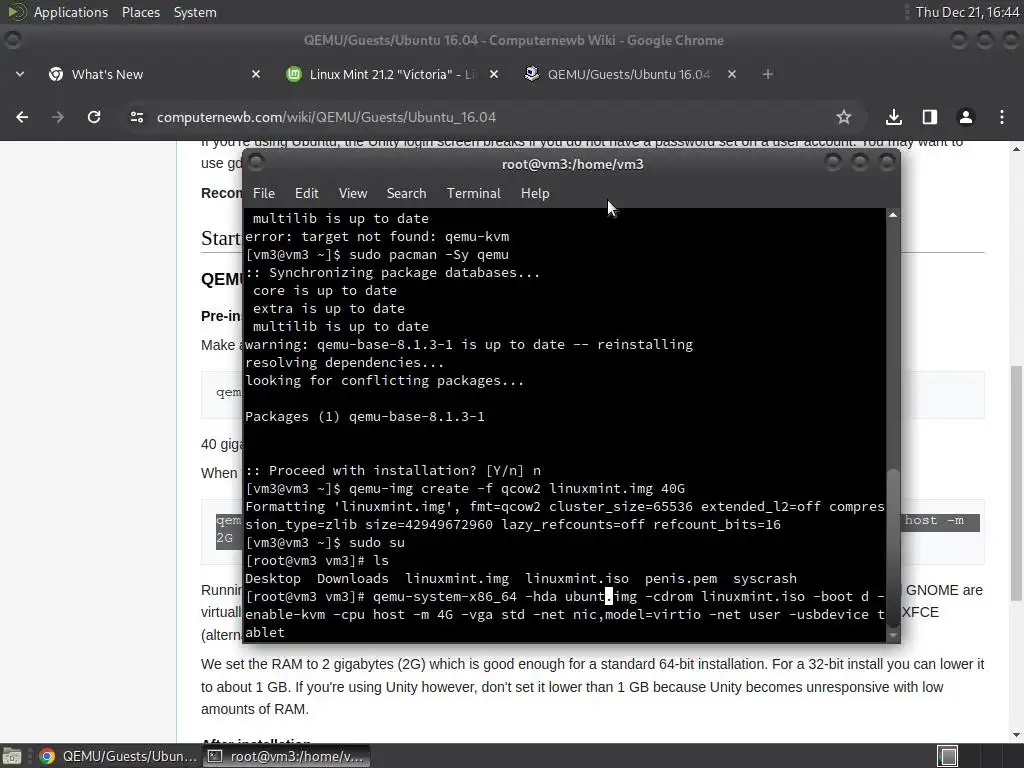This screenshot has width=1024, height=768.
Task: Click terminal scrollbar down arrow
Action: [893, 635]
